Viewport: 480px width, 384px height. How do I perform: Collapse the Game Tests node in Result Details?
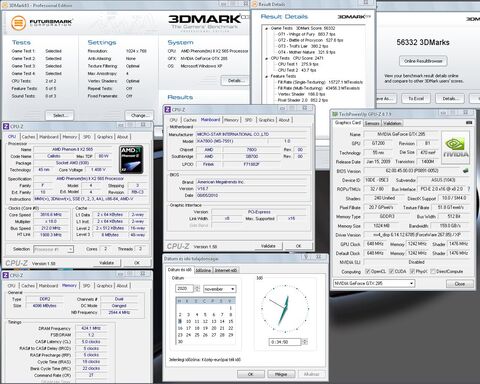click(266, 29)
